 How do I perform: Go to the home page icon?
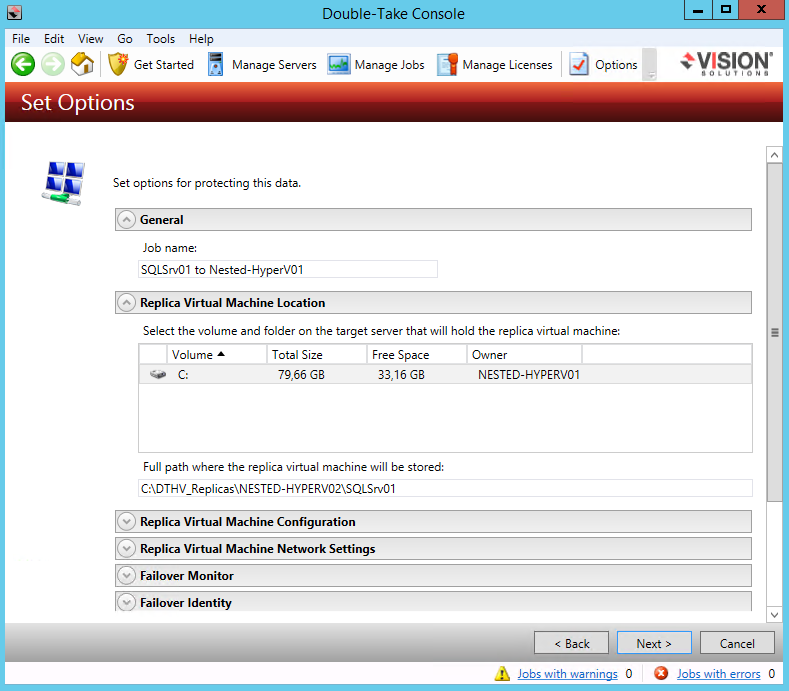coord(83,64)
